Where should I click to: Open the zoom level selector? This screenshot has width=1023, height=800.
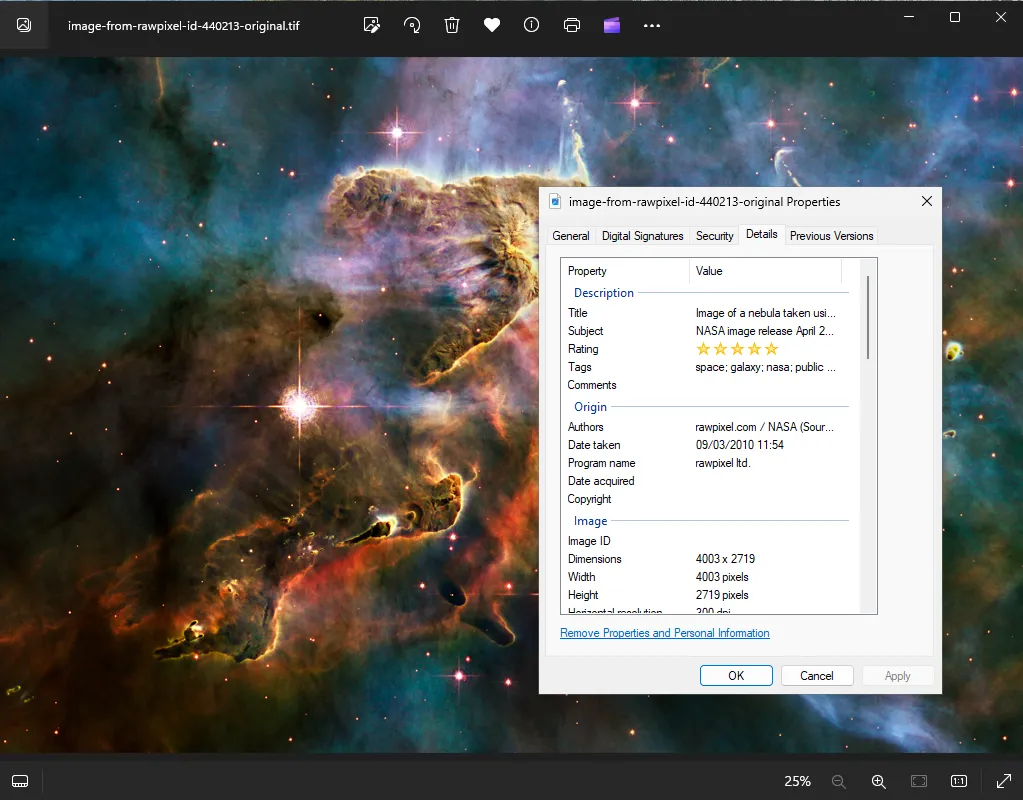(x=796, y=781)
